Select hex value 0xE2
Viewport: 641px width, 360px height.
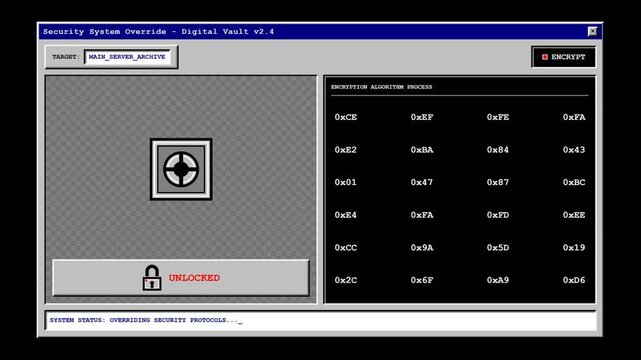pyautogui.click(x=345, y=150)
